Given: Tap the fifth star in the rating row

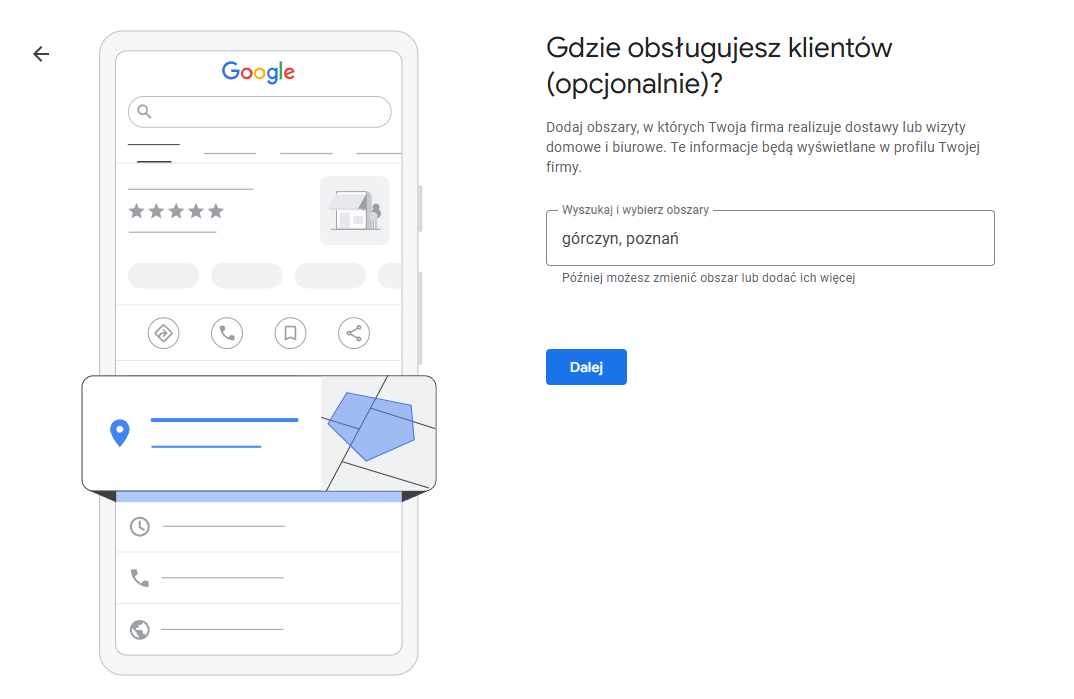Looking at the screenshot, I should 216,211.
